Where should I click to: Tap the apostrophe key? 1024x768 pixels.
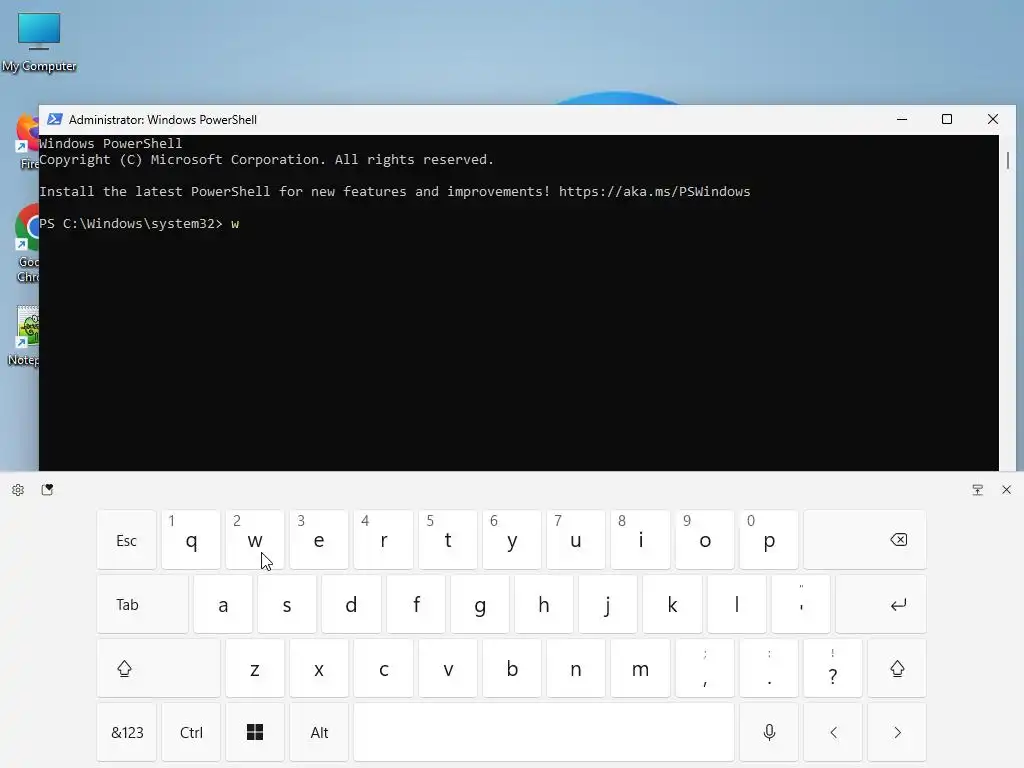(801, 605)
